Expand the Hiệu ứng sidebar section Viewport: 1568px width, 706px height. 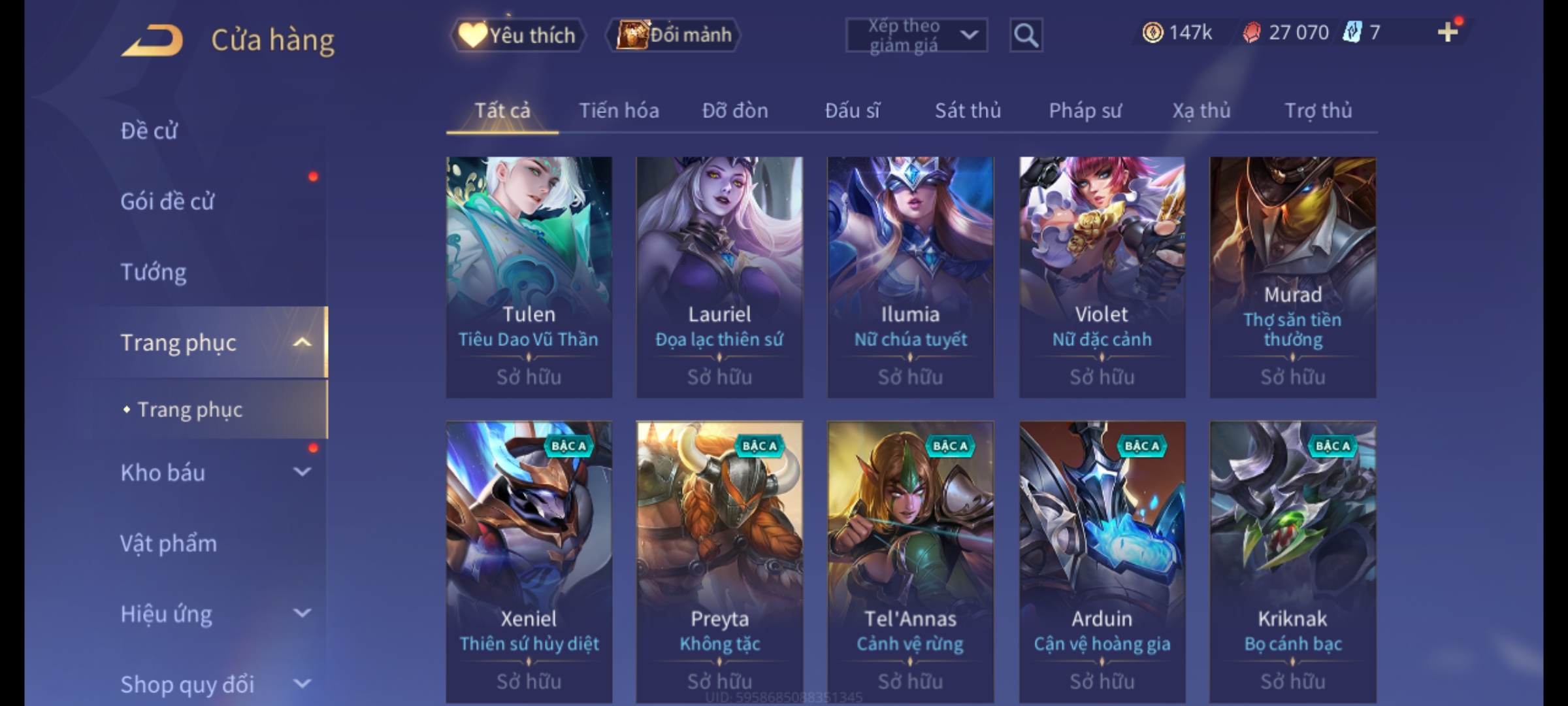[302, 613]
